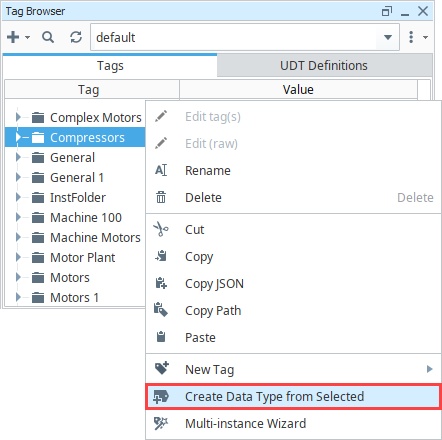
Task: Click the trash can Delete icon
Action: tap(161, 198)
